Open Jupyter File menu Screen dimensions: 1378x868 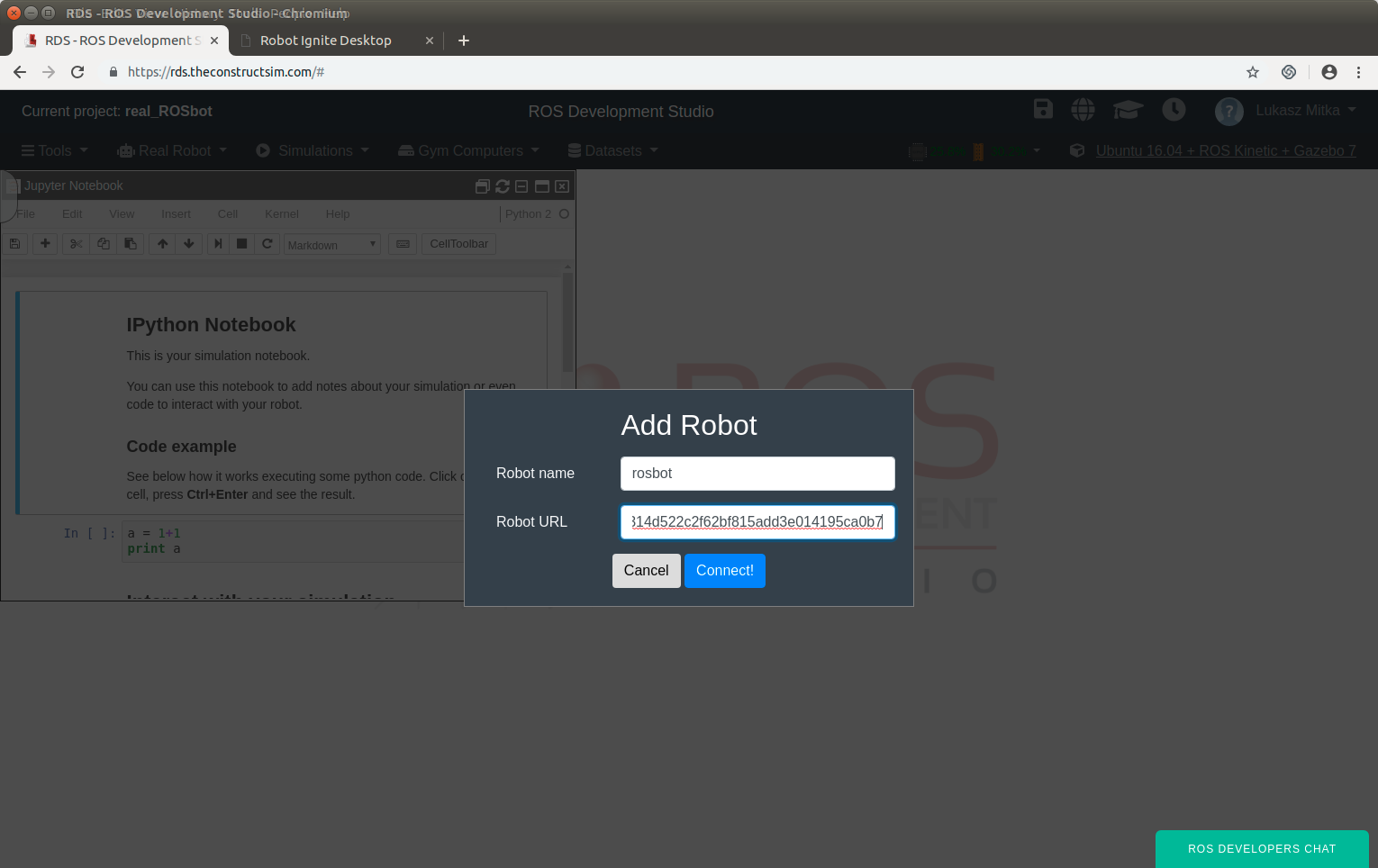(x=26, y=214)
